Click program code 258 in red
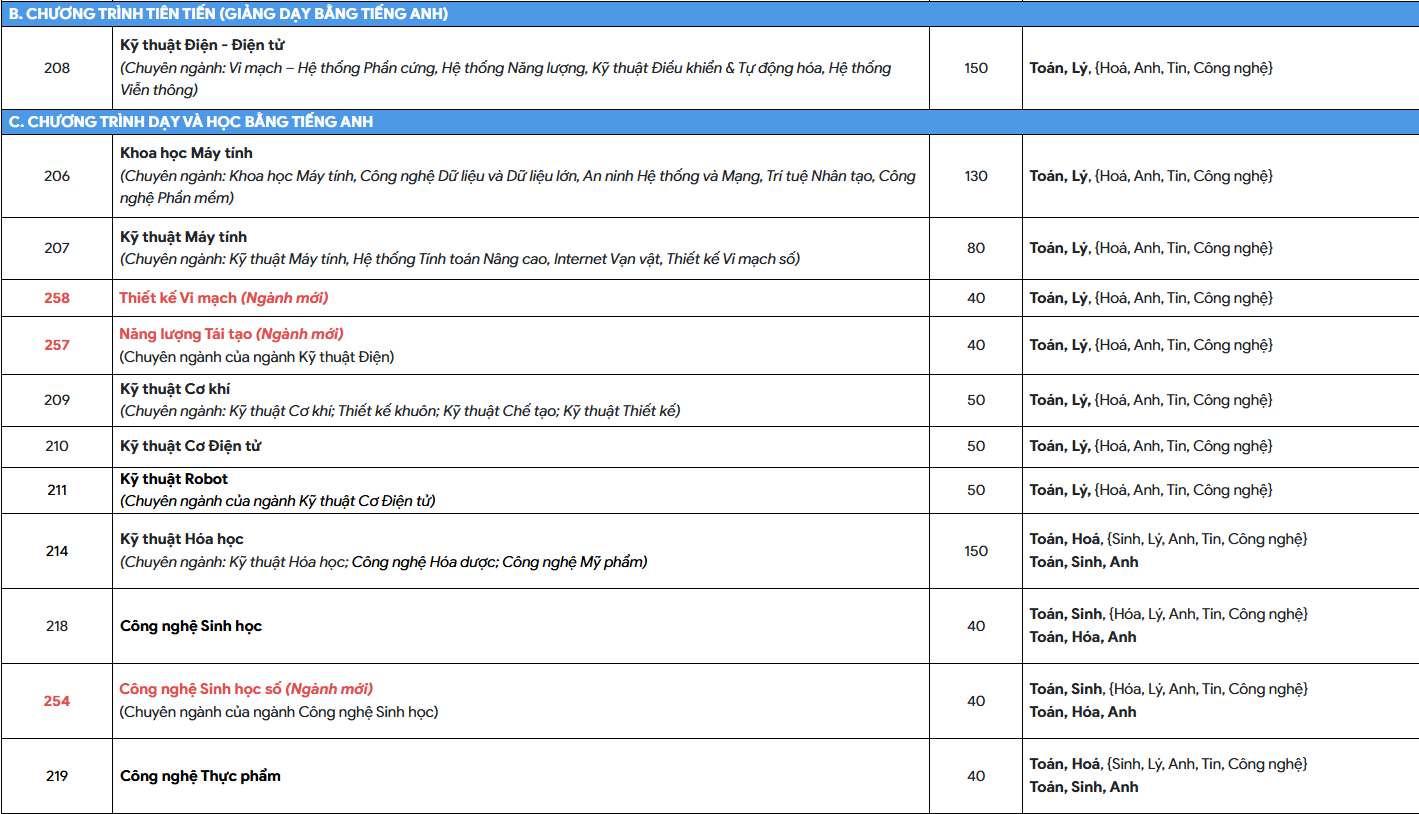The height and width of the screenshot is (814, 1419). point(57,298)
